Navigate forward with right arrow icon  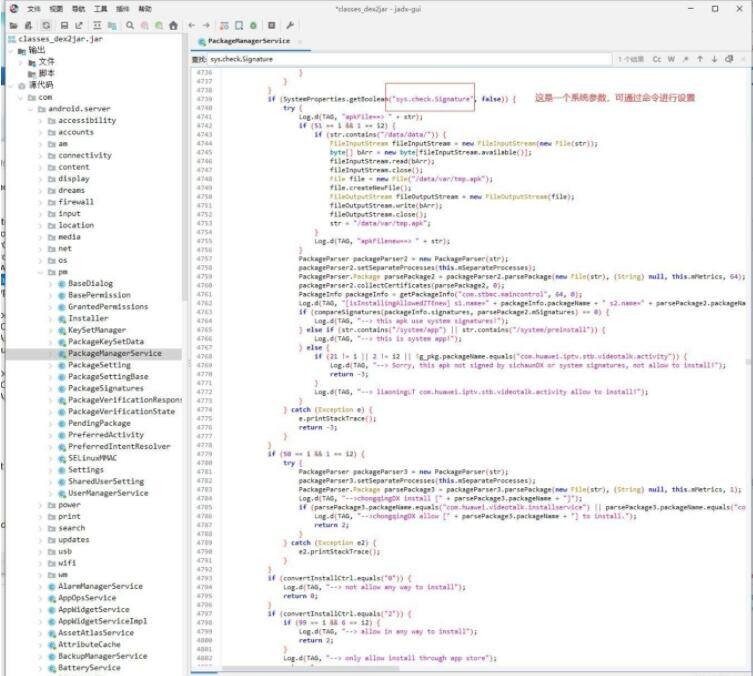tap(206, 25)
